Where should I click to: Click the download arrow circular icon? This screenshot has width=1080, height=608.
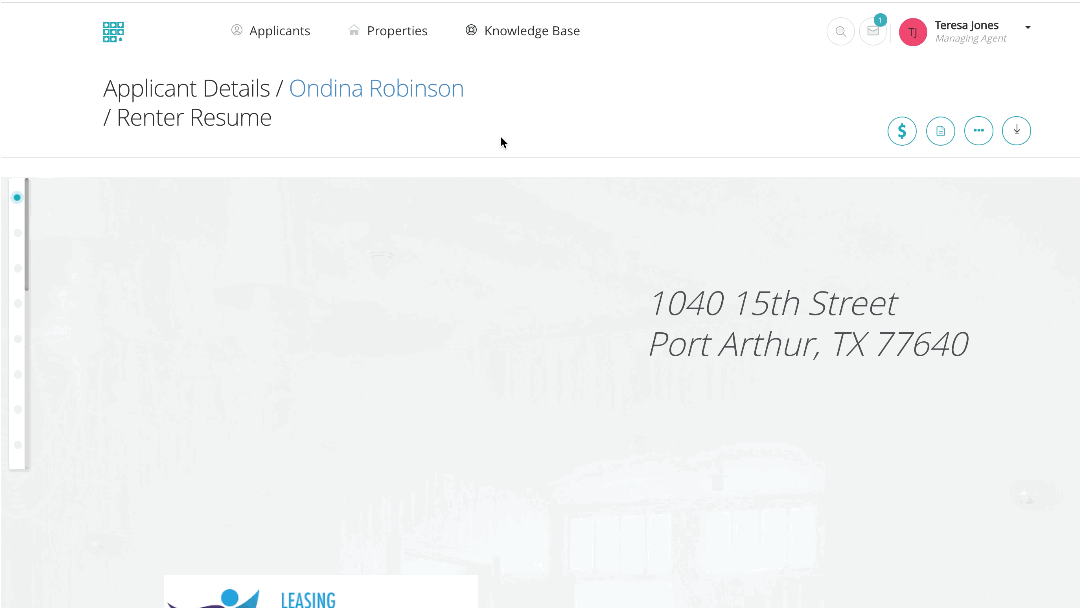1016,131
